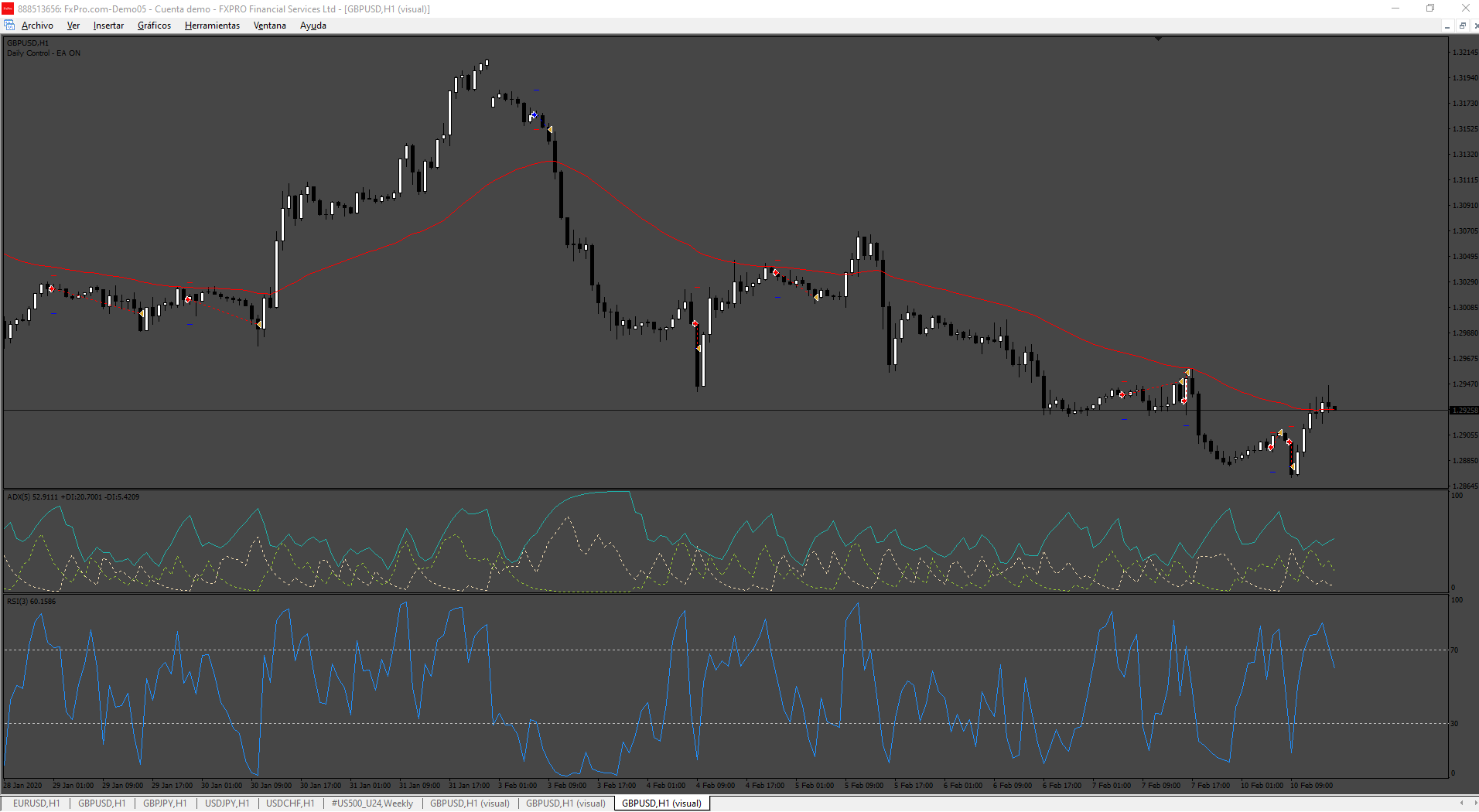Click the ADX(5) indicator label

73,497
